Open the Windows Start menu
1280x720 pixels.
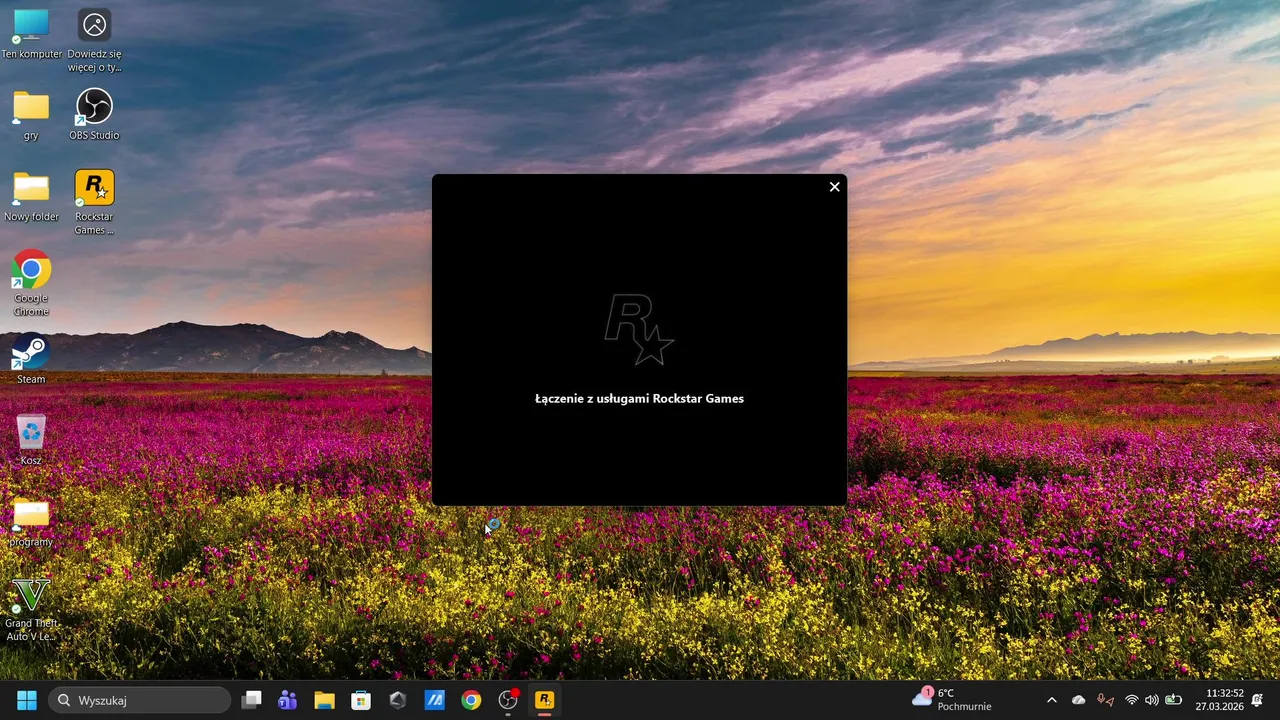[27, 700]
